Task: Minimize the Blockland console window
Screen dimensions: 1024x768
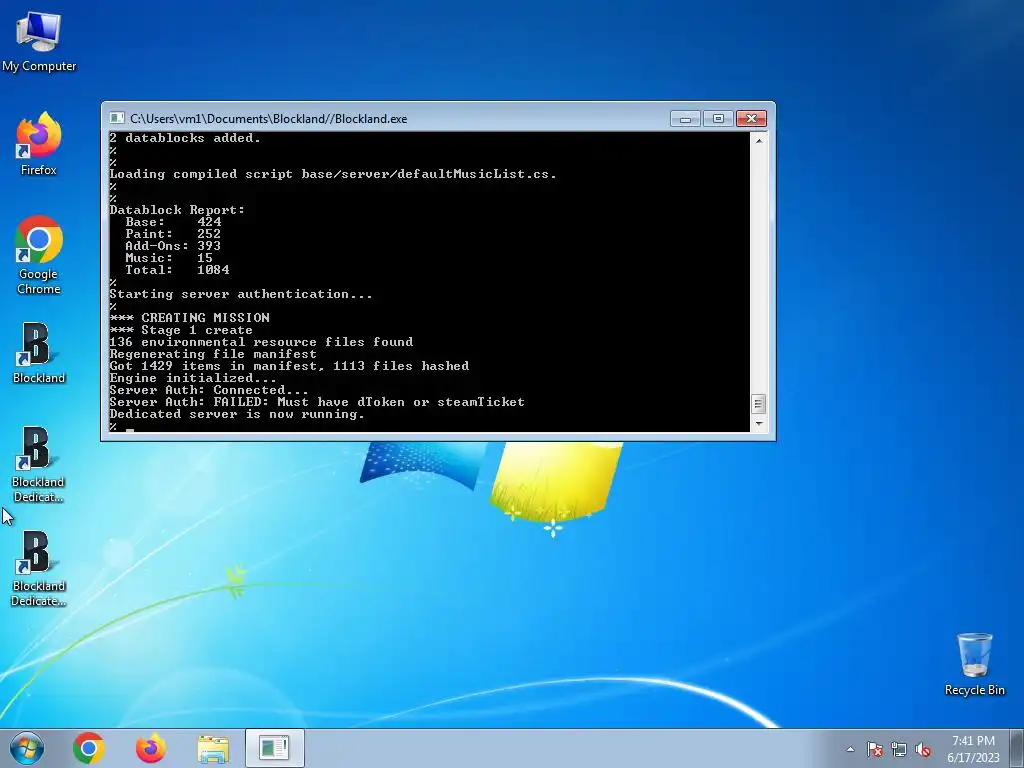Action: coord(685,118)
